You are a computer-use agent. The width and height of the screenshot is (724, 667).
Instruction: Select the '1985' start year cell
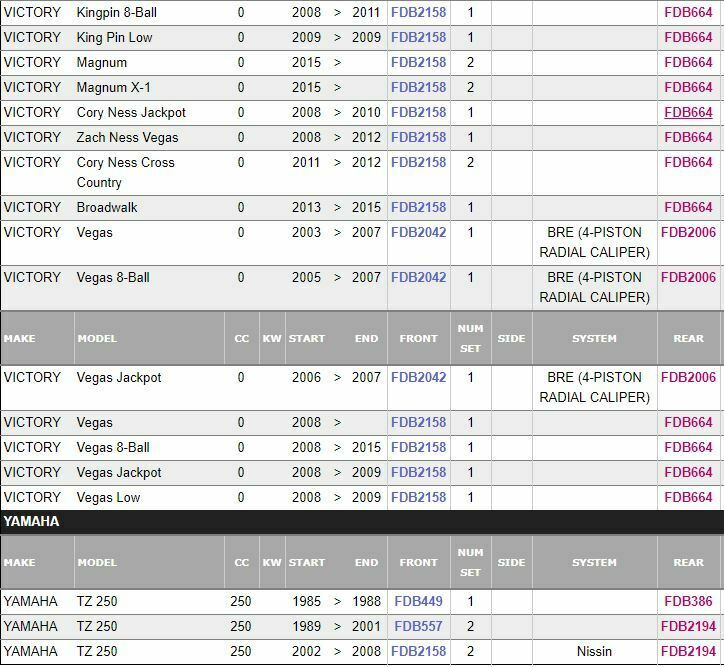tap(307, 601)
